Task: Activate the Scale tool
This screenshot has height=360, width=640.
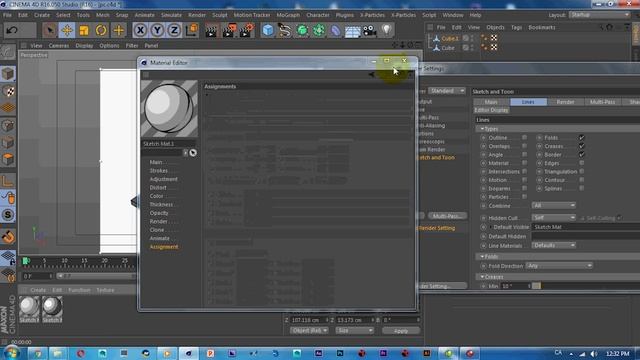Action: point(84,30)
